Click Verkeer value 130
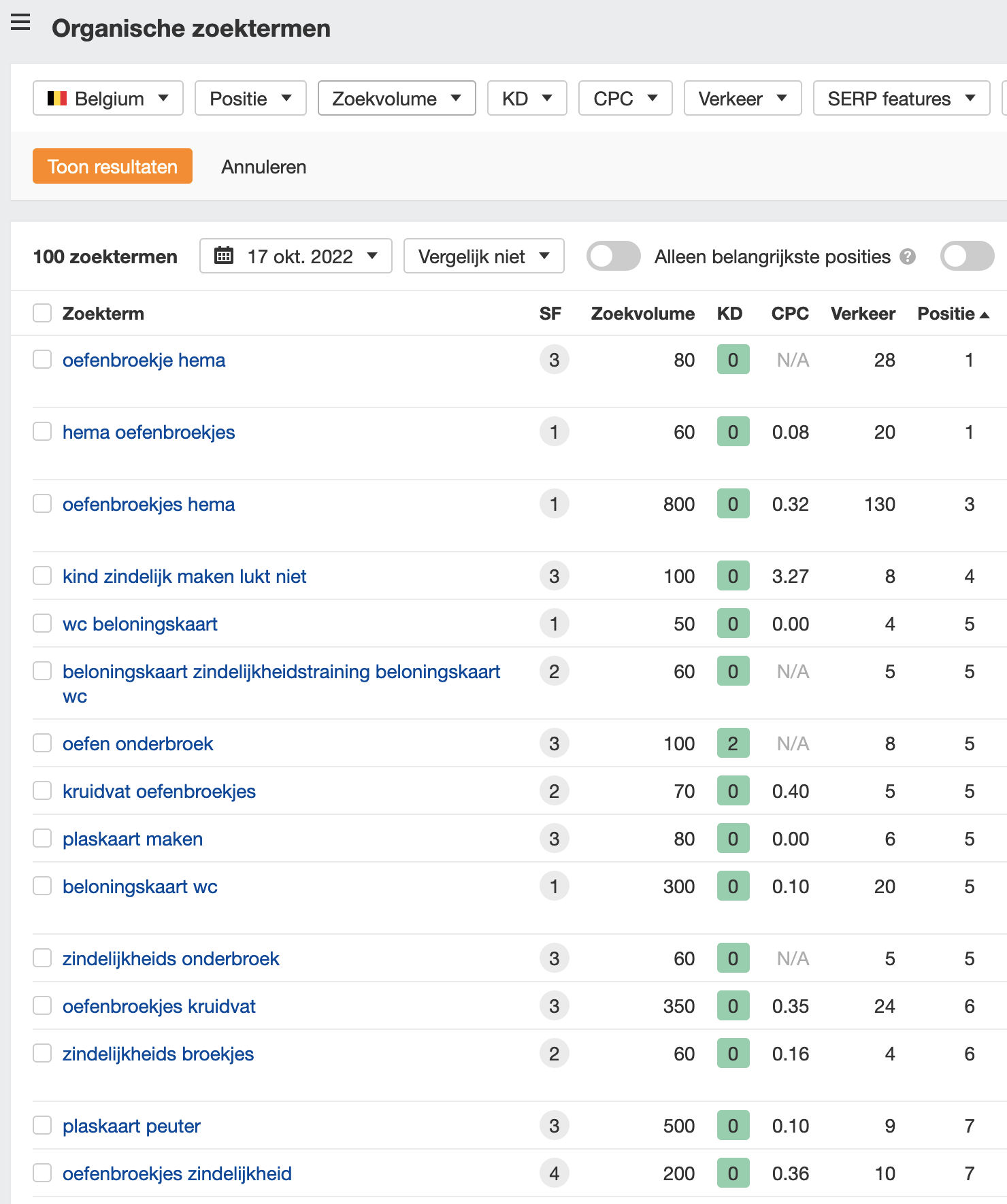This screenshot has width=1007, height=1204. click(880, 504)
